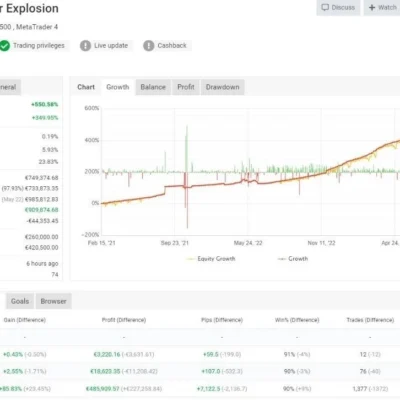The image size is (400, 400).
Task: Open the Discuss button
Action: 338,7
